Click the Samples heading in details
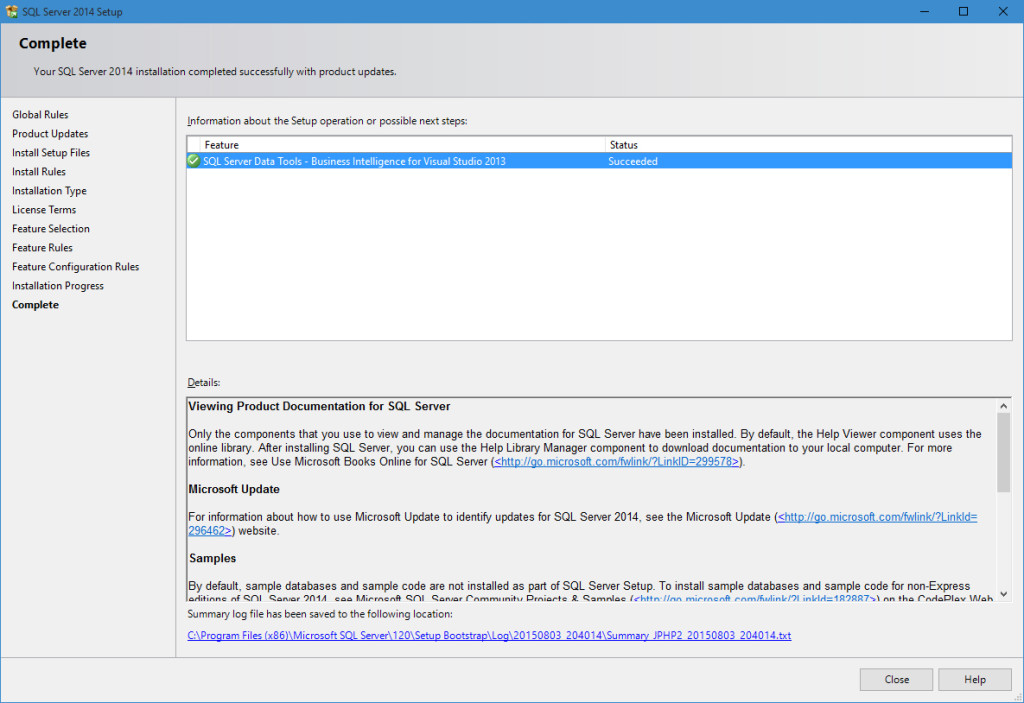 pos(212,559)
